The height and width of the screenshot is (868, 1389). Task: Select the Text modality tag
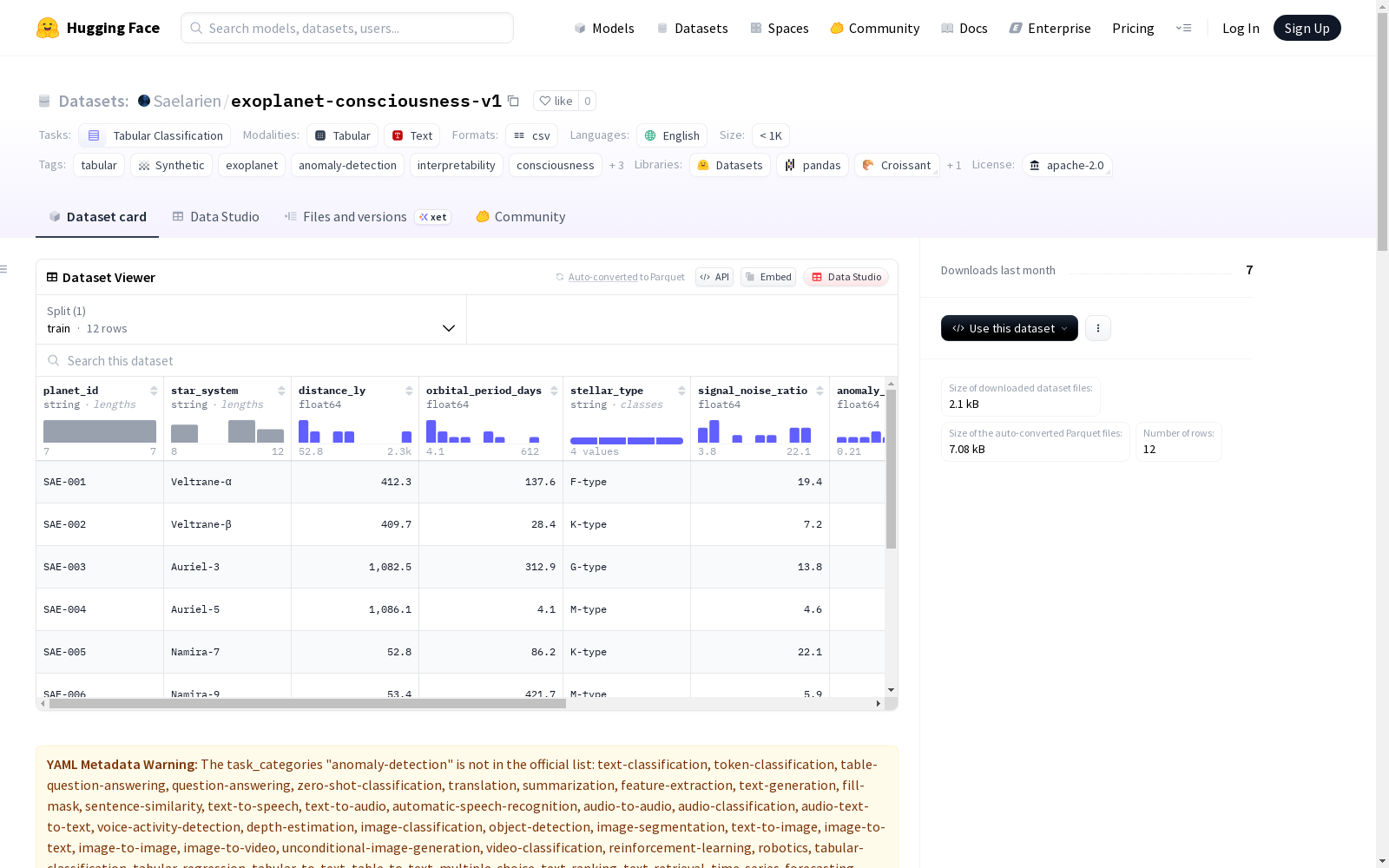tap(411, 135)
